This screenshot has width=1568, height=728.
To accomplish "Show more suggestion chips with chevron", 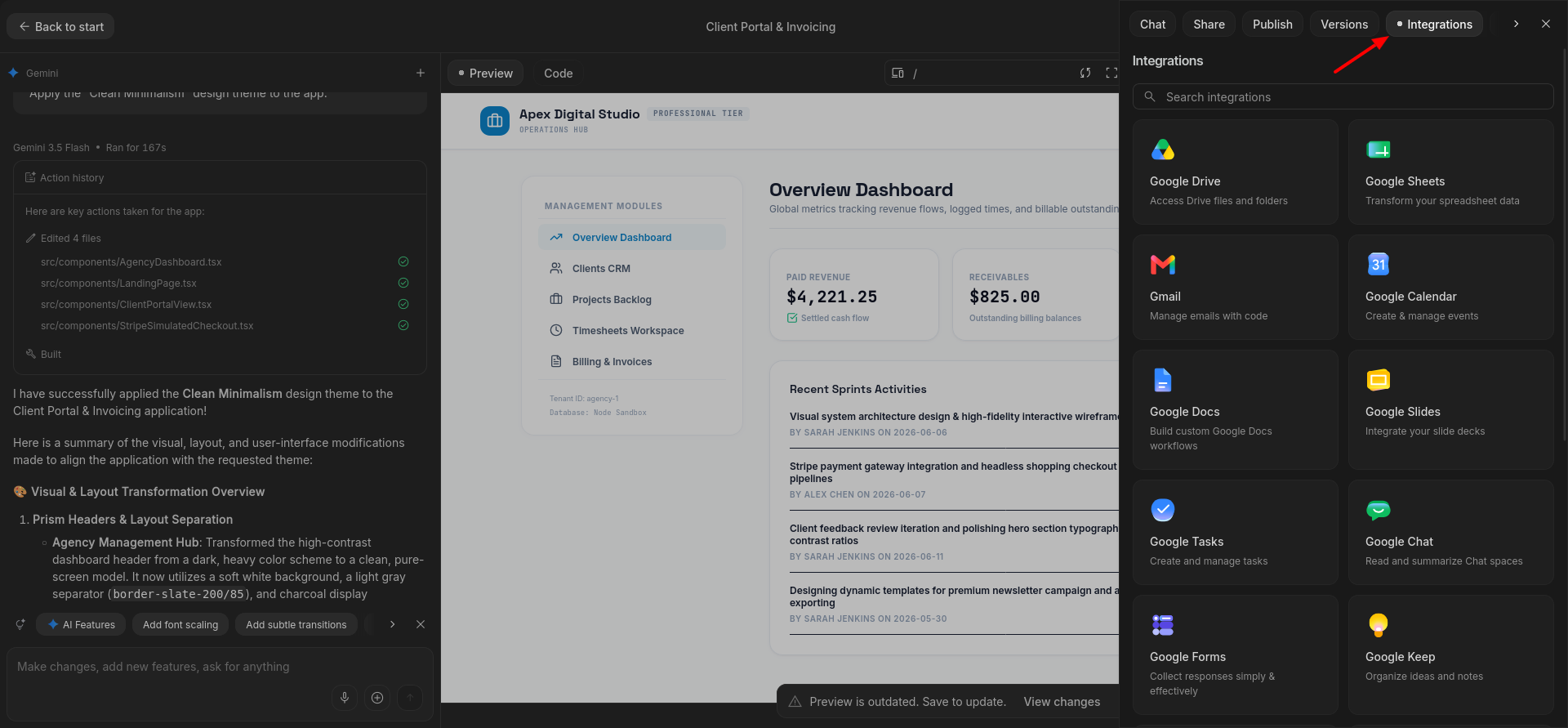I will pyautogui.click(x=393, y=624).
